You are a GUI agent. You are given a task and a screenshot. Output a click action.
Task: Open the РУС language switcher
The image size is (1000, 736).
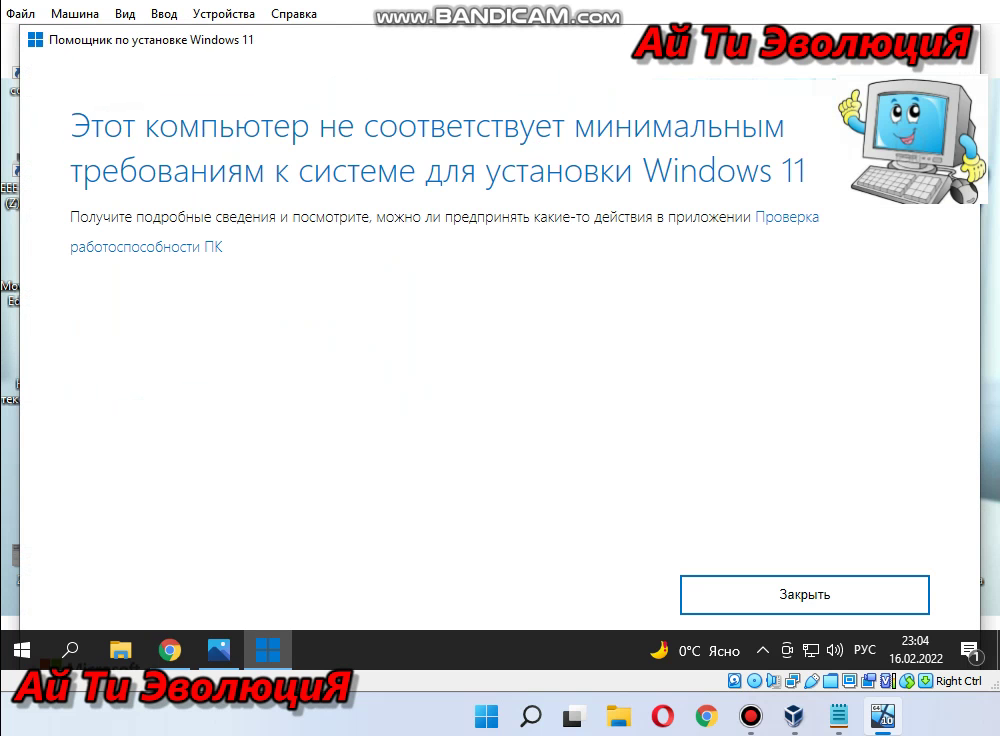864,650
